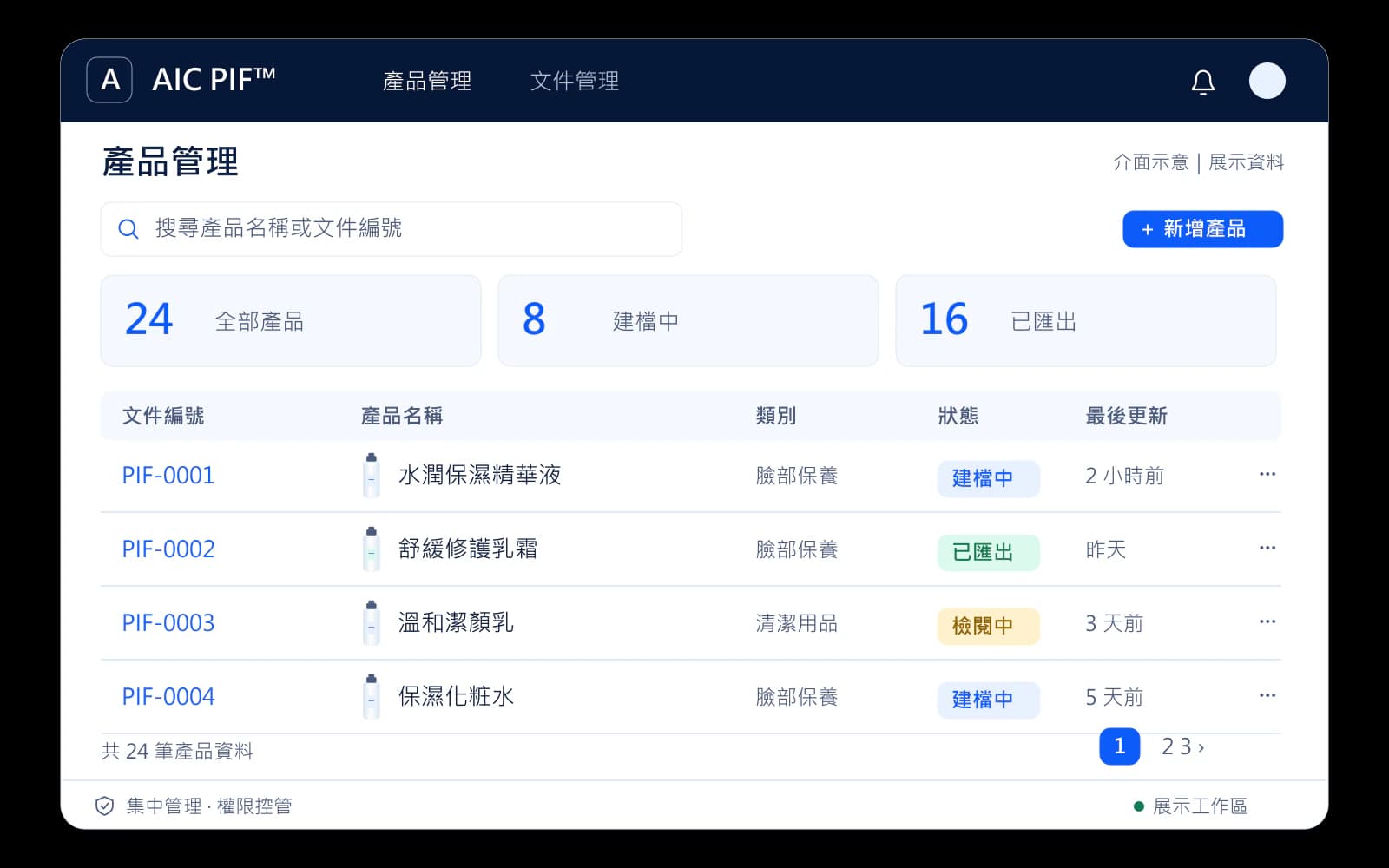Click the 共 24 筆產品資料 footer text
The width and height of the screenshot is (1389, 868).
(x=177, y=751)
